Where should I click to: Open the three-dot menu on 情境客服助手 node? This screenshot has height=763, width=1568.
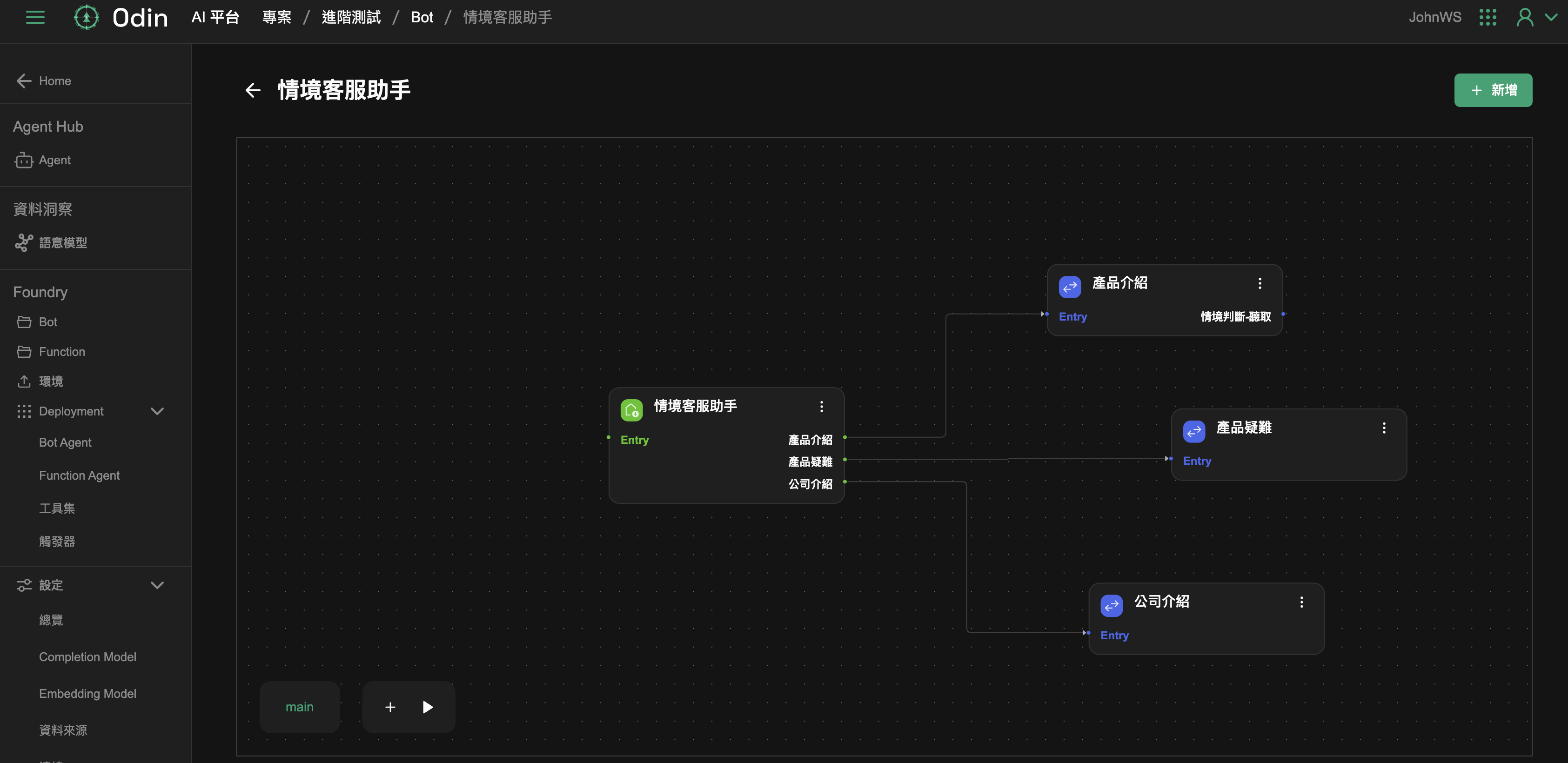point(821,407)
